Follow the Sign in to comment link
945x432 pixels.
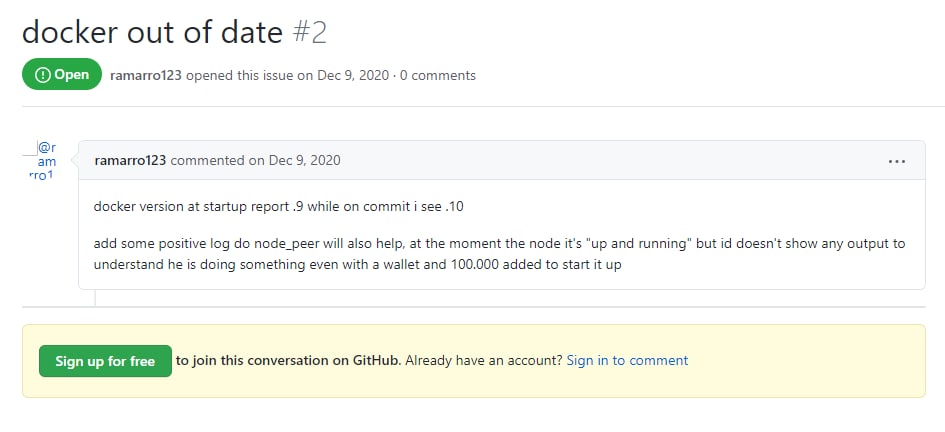coord(627,360)
